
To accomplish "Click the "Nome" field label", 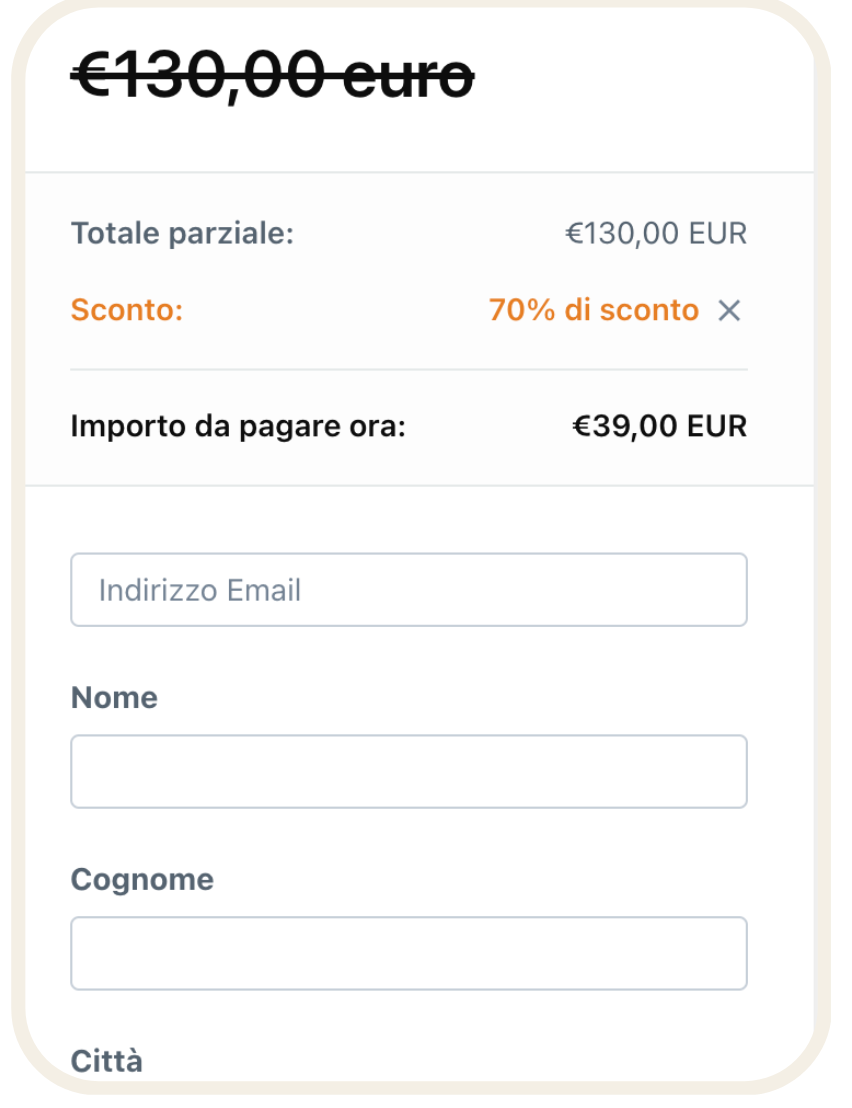I will (x=114, y=697).
